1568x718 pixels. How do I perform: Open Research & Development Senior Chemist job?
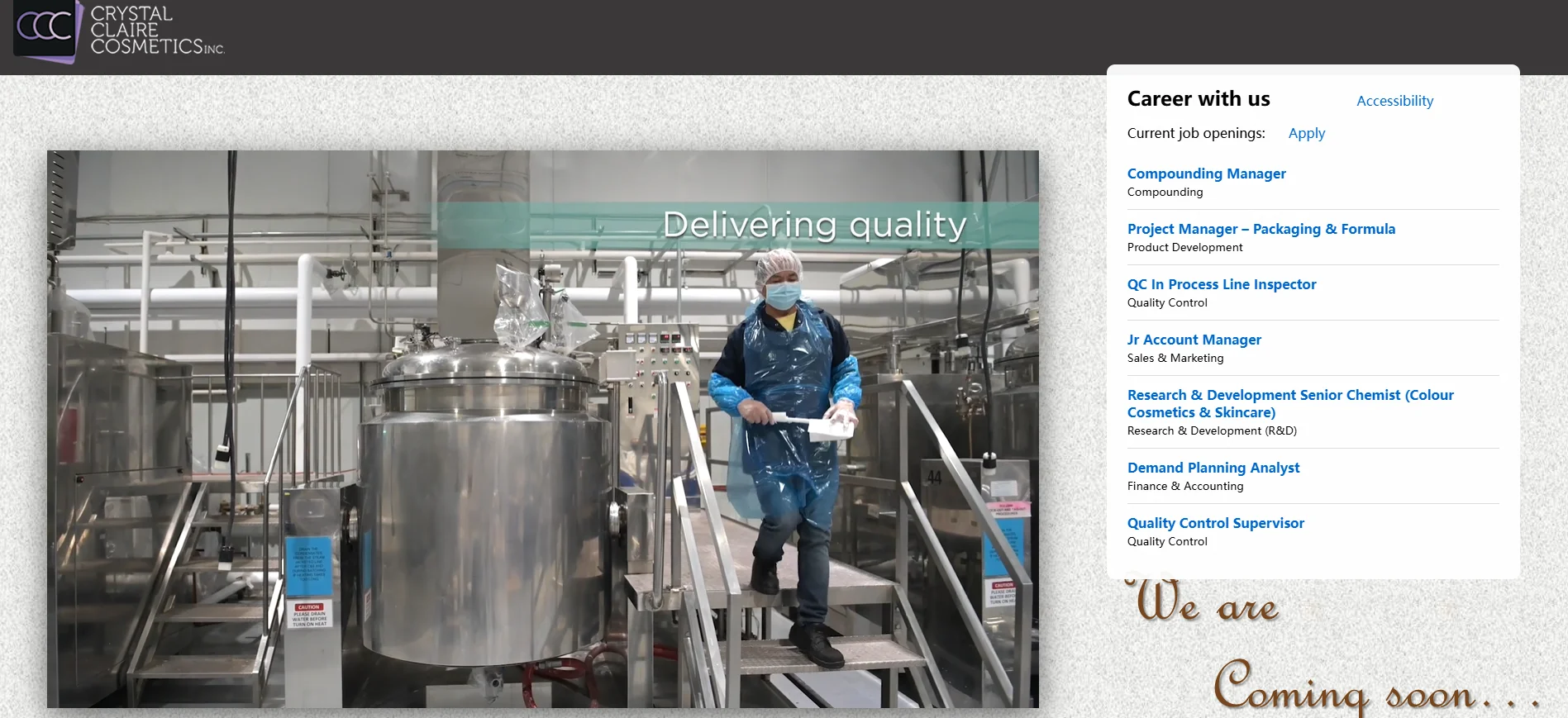click(x=1289, y=403)
